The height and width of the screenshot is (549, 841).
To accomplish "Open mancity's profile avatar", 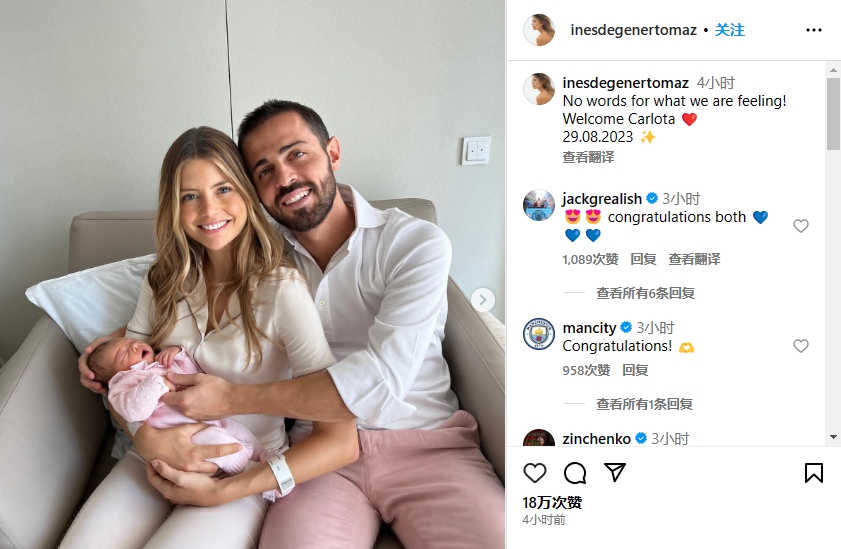I will [x=538, y=334].
